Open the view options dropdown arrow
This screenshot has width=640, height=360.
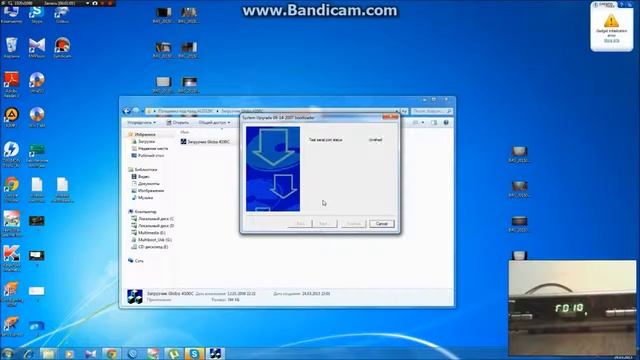422,122
